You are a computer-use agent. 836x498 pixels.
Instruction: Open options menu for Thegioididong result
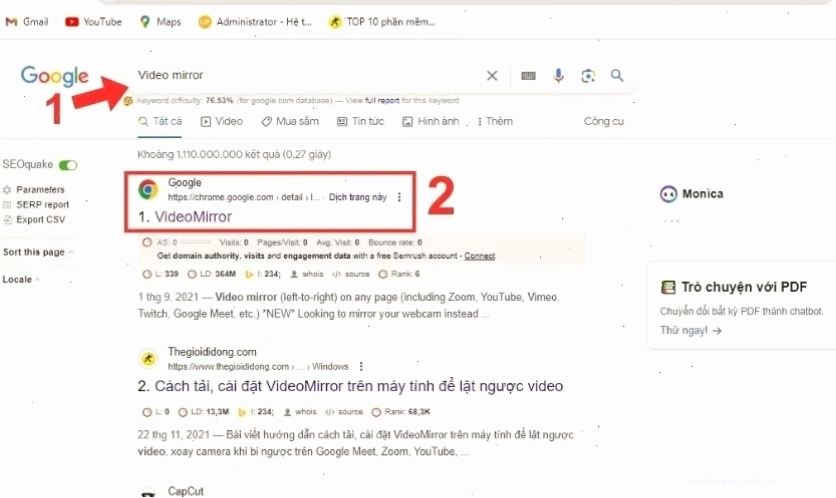[361, 367]
